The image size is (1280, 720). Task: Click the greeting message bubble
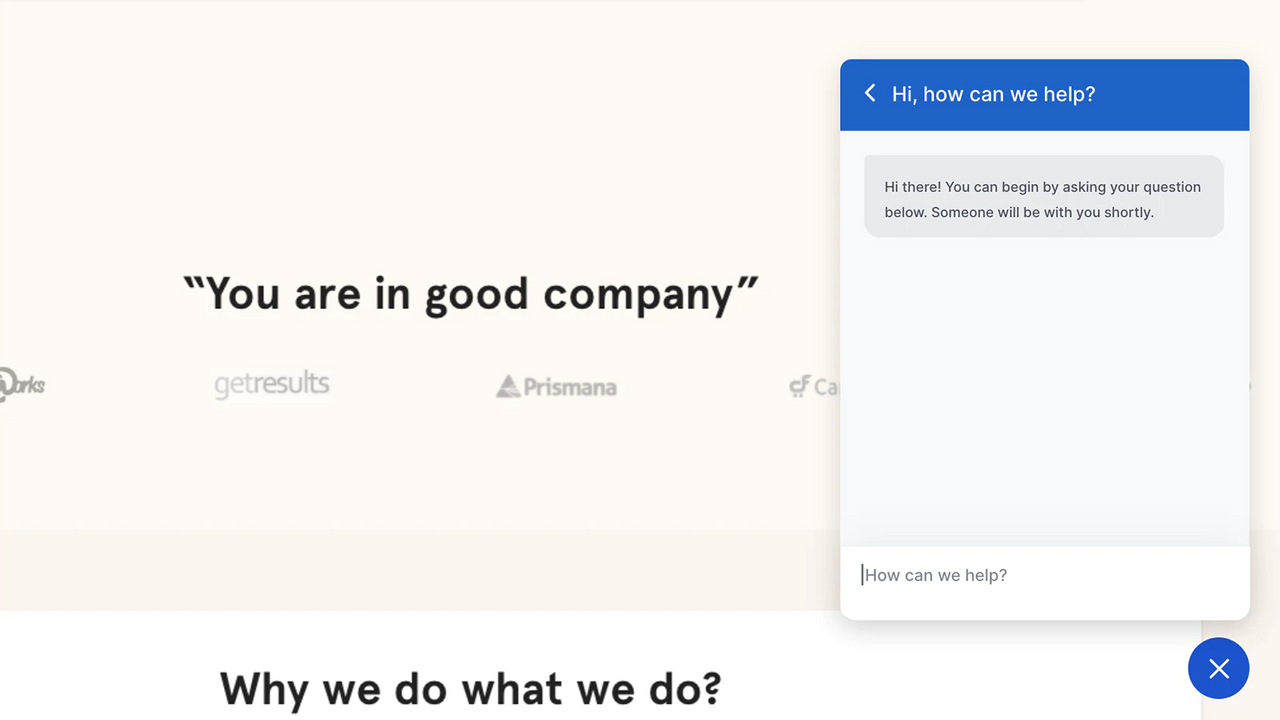coord(1044,196)
